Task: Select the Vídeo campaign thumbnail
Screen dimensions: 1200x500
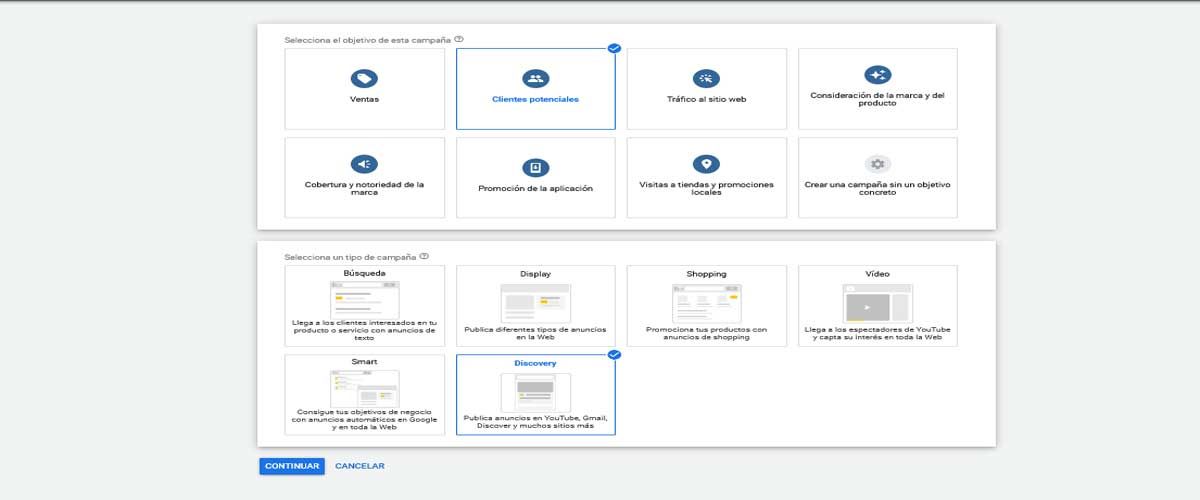Action: click(877, 303)
